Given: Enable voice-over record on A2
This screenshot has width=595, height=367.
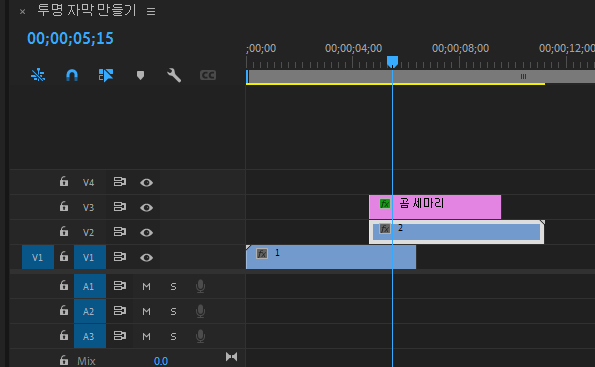Looking at the screenshot, I should tap(200, 312).
